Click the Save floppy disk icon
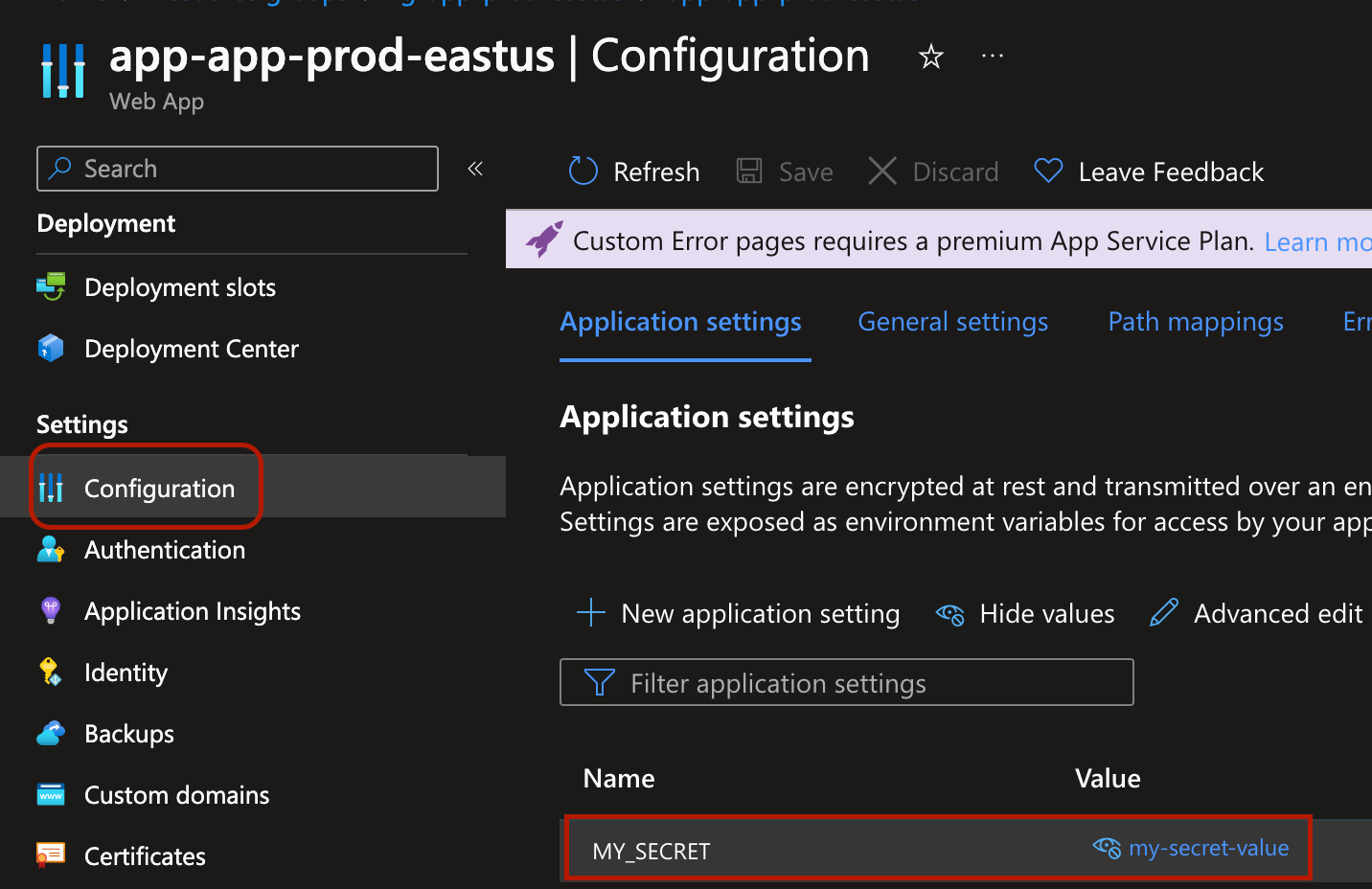 pos(749,171)
